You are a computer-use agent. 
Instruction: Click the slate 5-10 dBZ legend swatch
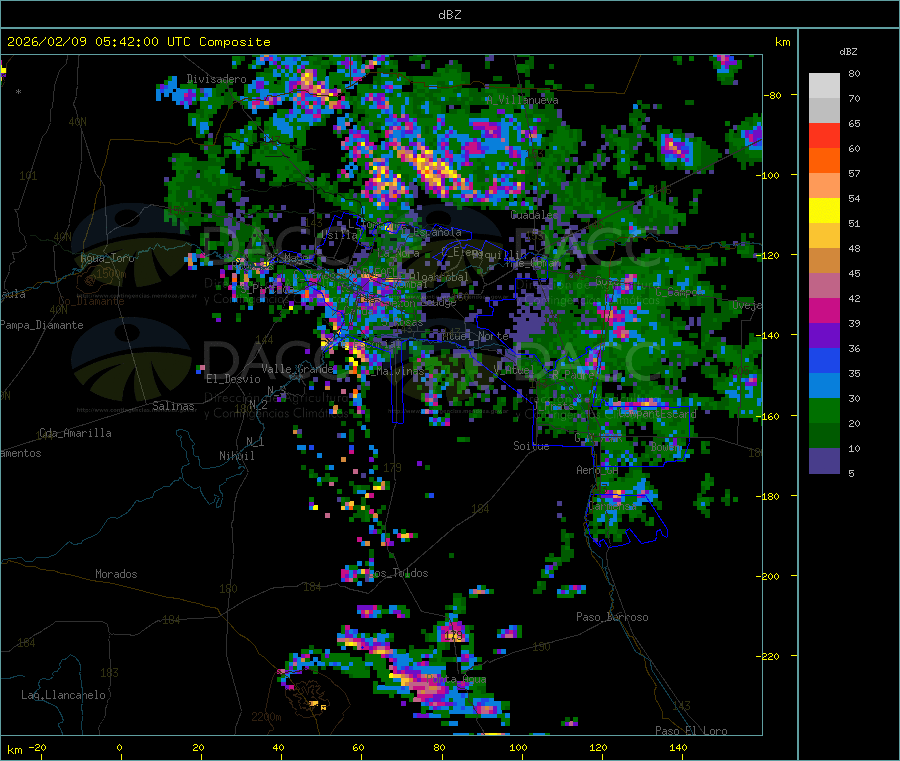click(824, 461)
